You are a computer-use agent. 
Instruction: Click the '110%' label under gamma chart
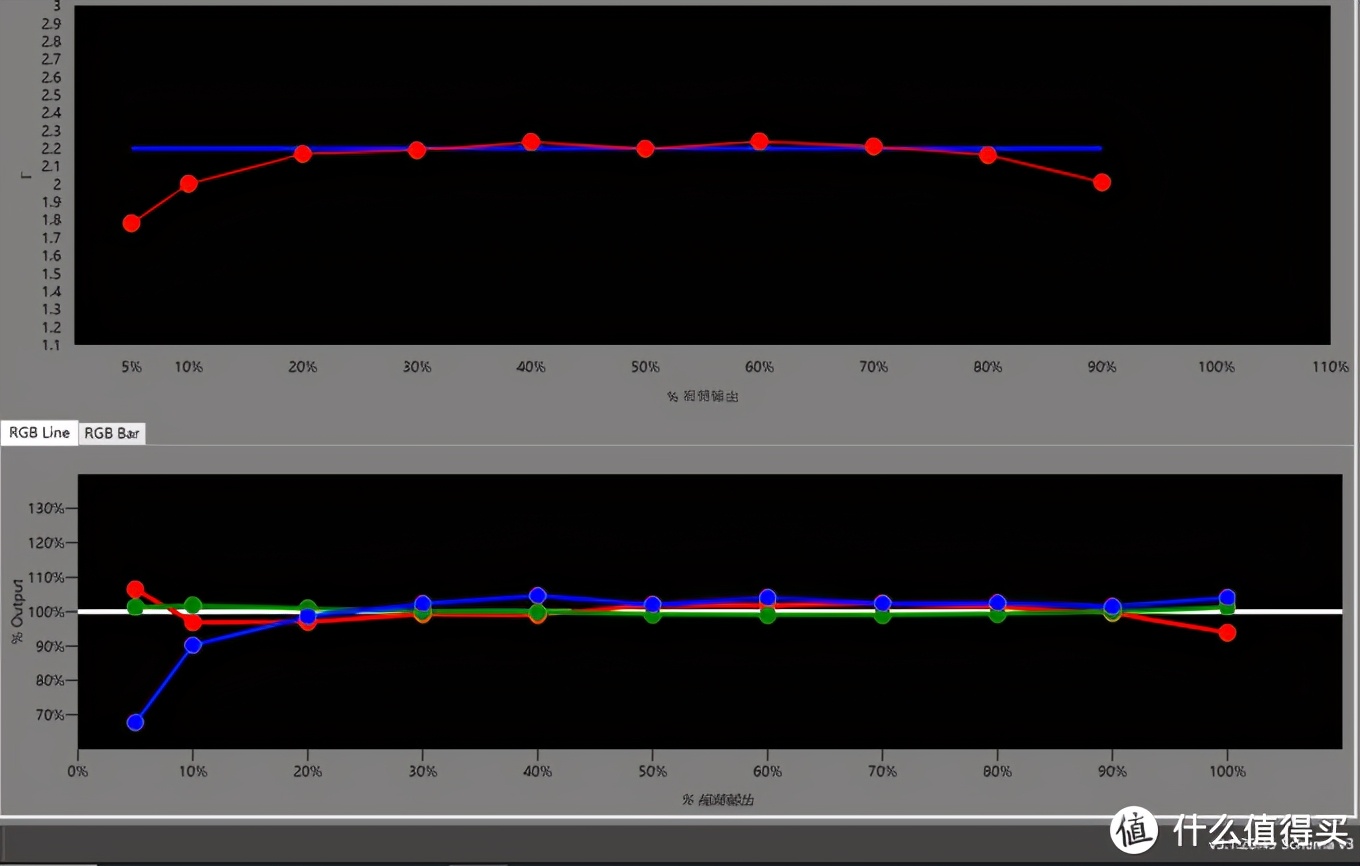coord(1330,367)
